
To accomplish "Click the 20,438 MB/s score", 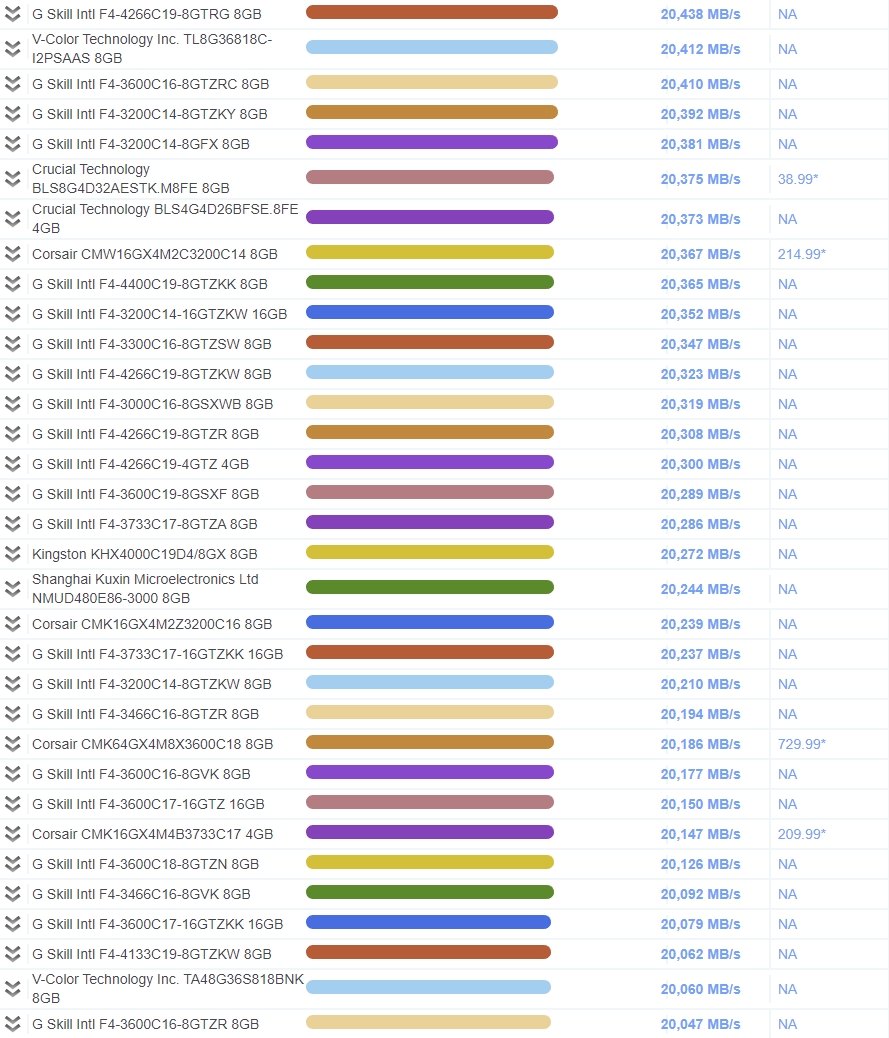I will 700,14.
